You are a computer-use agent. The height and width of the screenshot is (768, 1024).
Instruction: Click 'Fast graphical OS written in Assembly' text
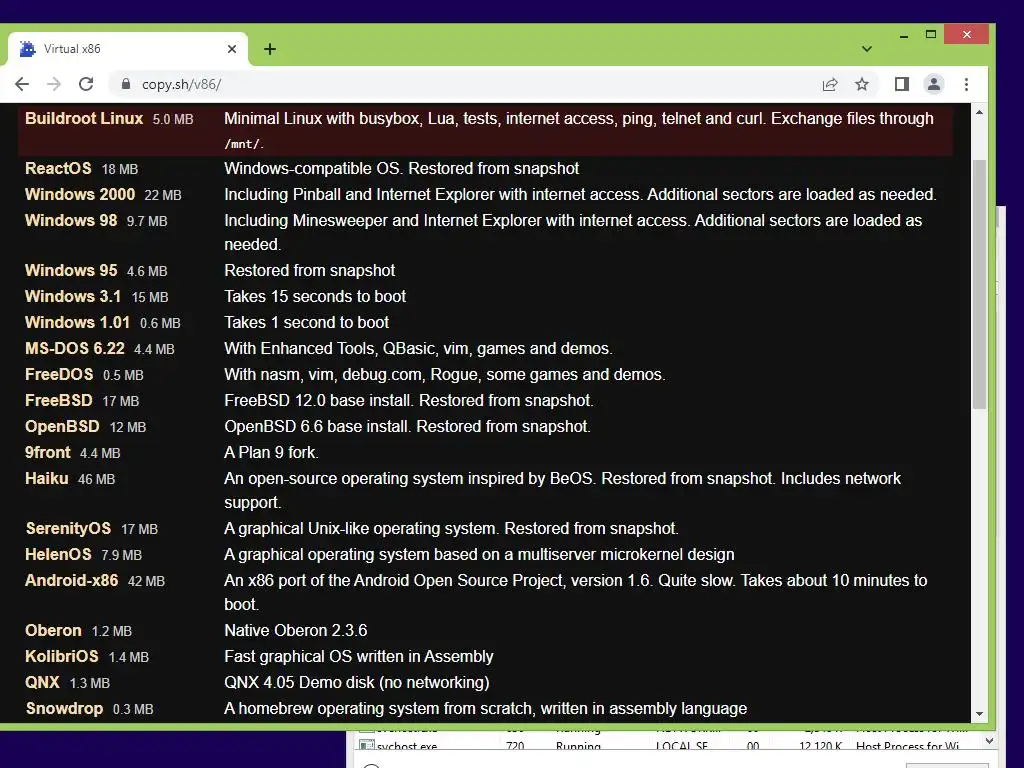359,656
